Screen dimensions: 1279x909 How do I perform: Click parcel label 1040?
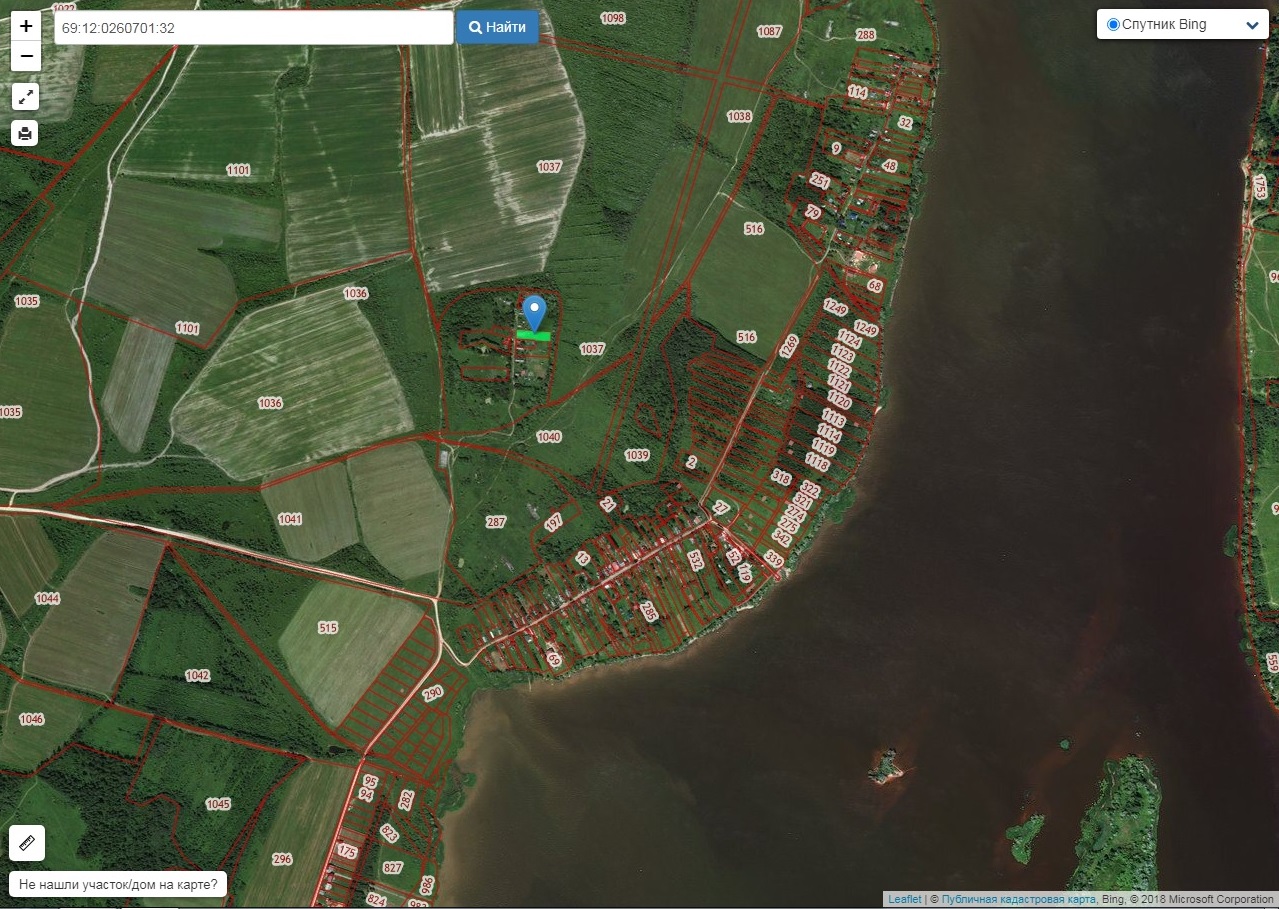pos(549,437)
